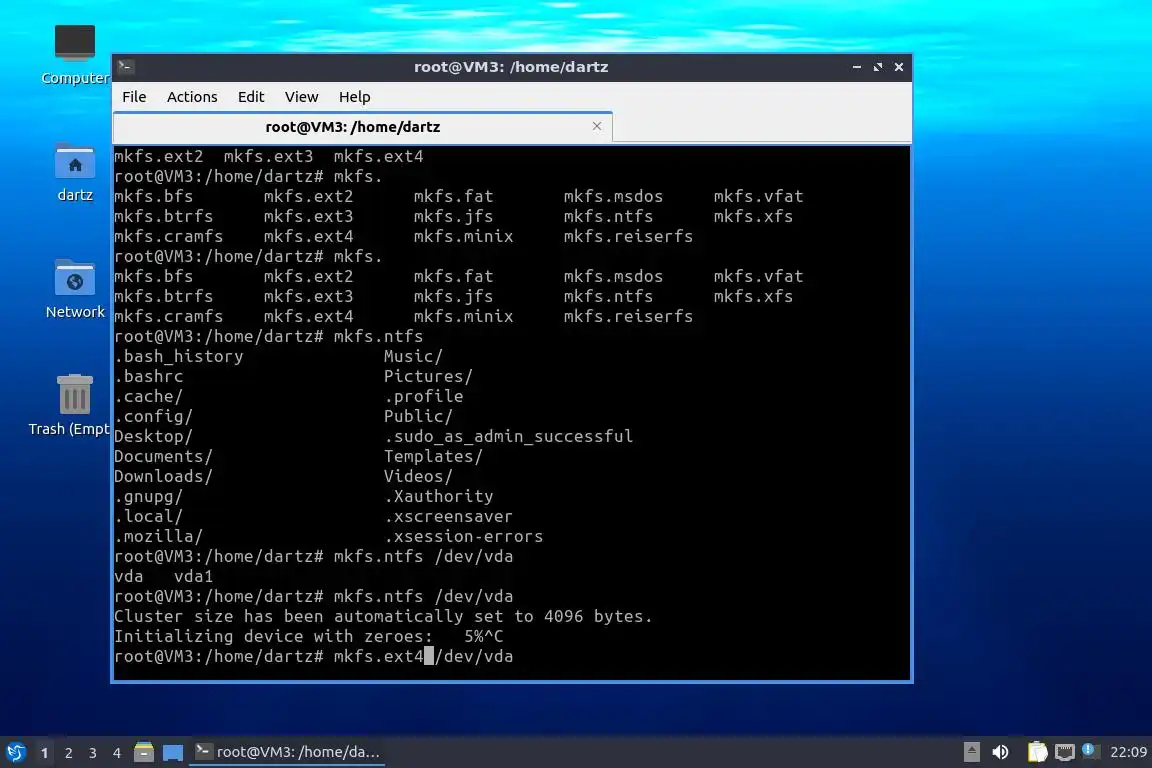Open the clipboard manager tray icon
Screen dimensions: 1152x768
pyautogui.click(x=1037, y=752)
